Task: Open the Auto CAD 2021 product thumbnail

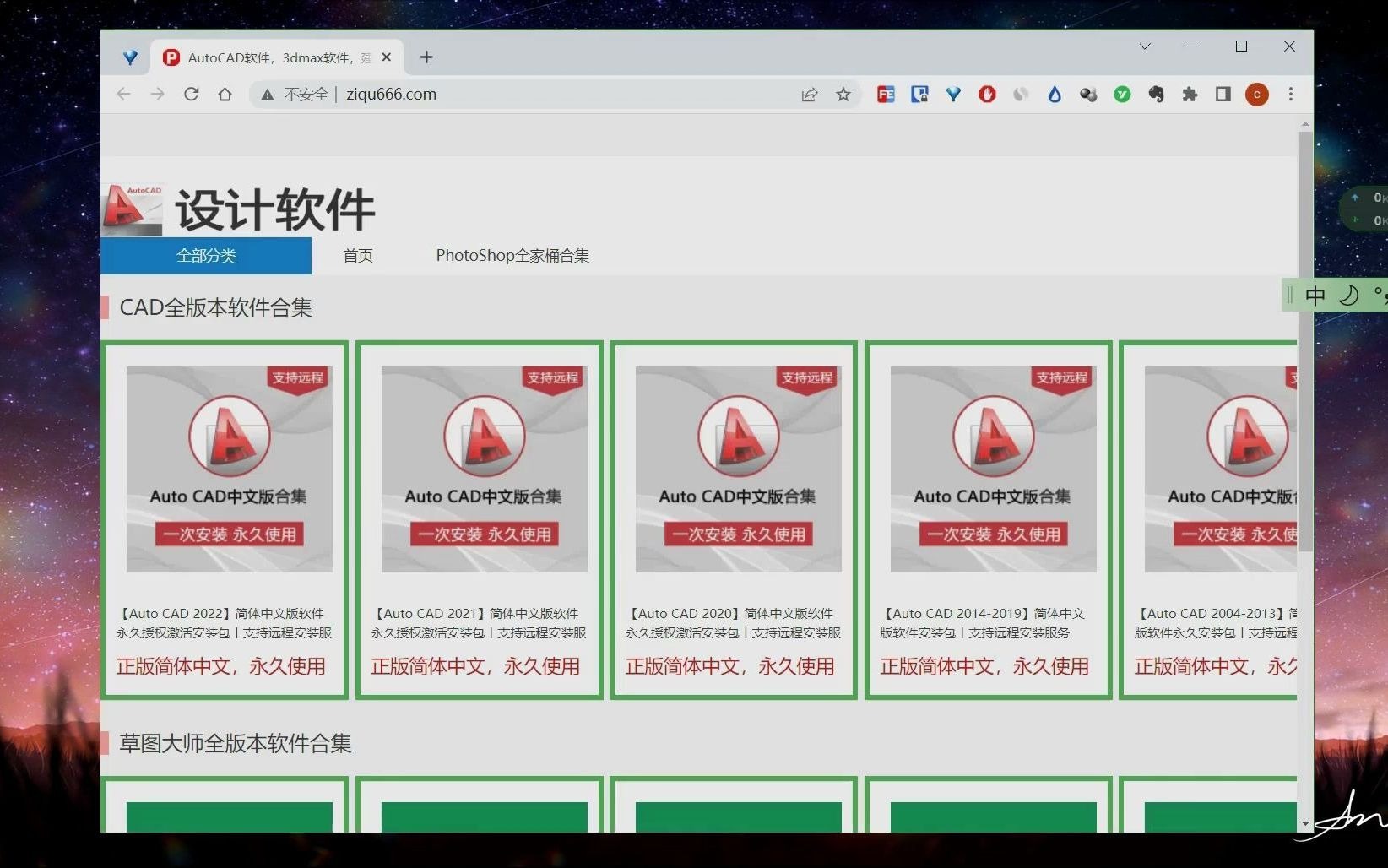Action: pos(485,469)
